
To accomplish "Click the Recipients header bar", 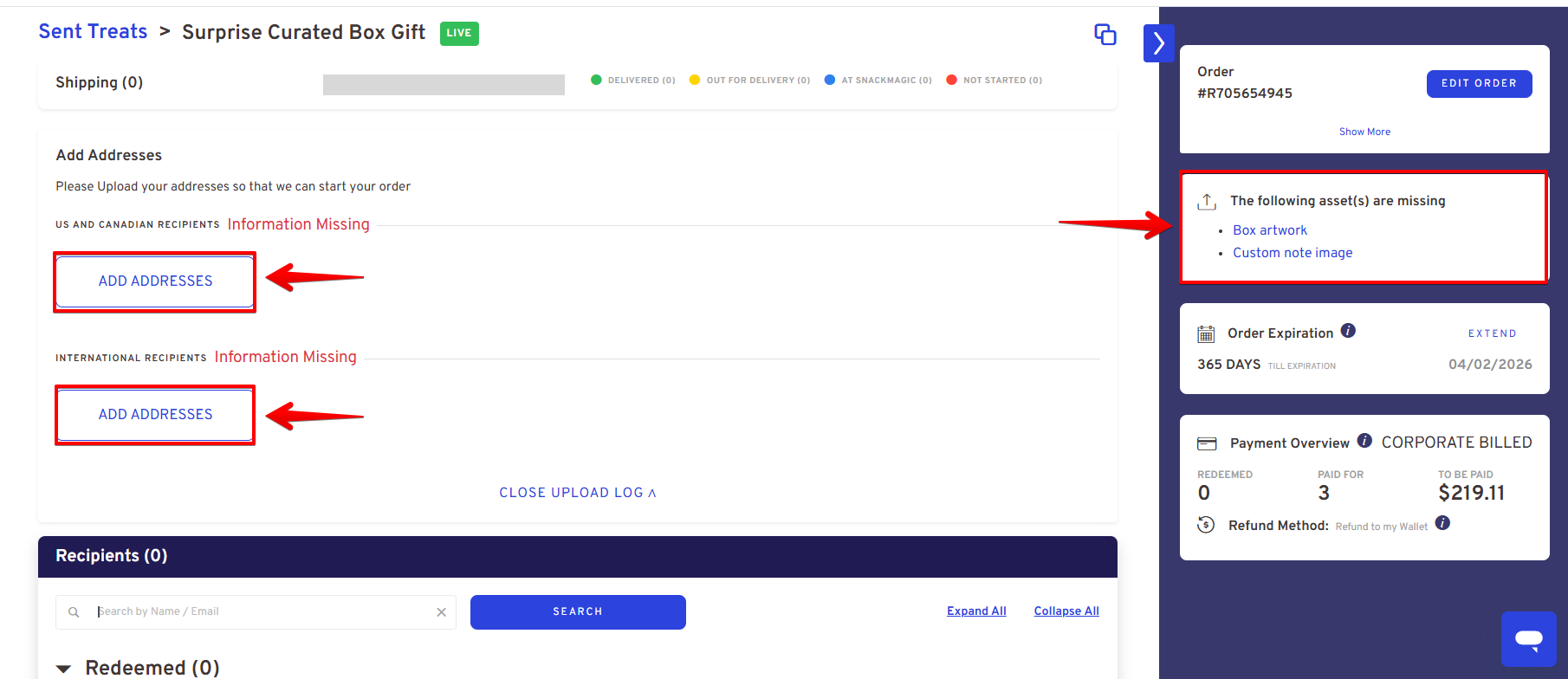I will [577, 556].
